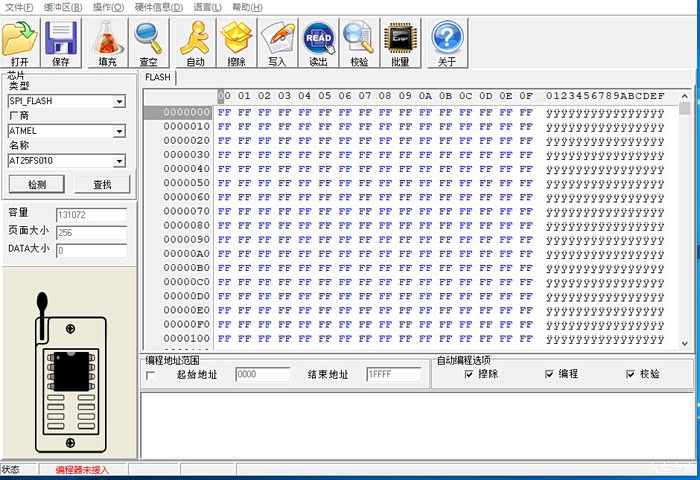Image resolution: width=700 pixels, height=480 pixels.
Task: Click the 打开 (Open) folder icon
Action: pyautogui.click(x=20, y=40)
